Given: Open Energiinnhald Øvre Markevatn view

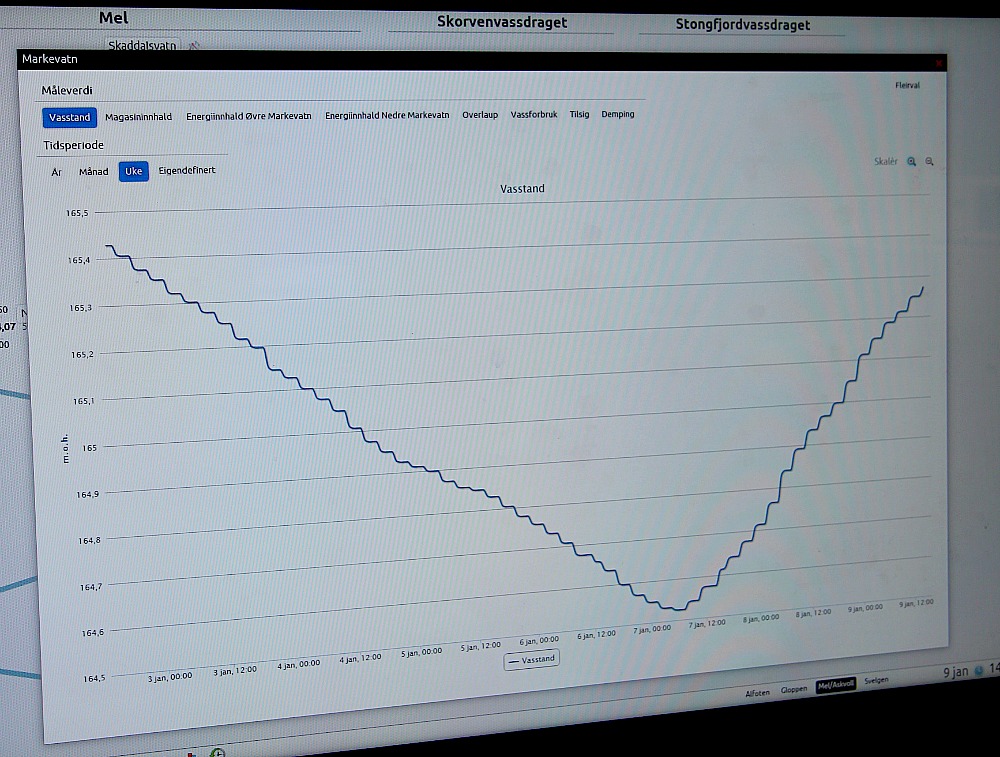Looking at the screenshot, I should pyautogui.click(x=248, y=117).
